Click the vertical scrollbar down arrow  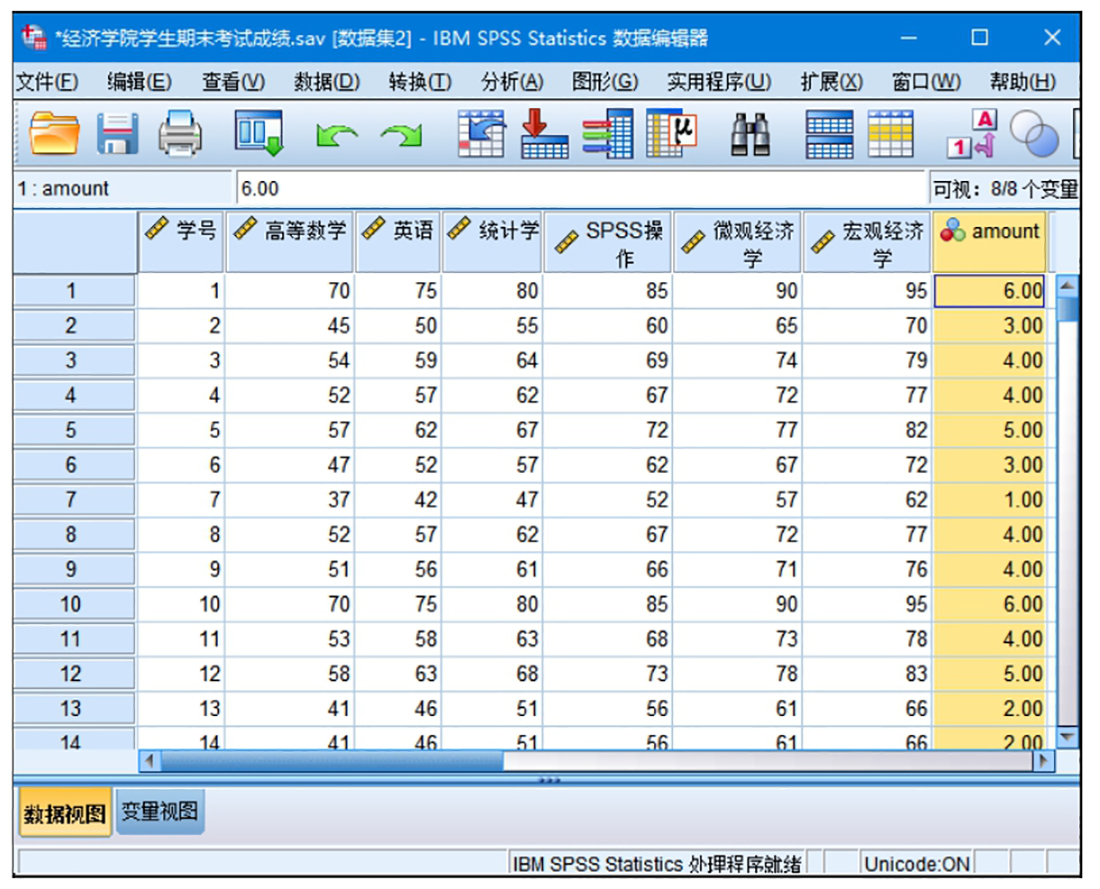(x=1067, y=736)
